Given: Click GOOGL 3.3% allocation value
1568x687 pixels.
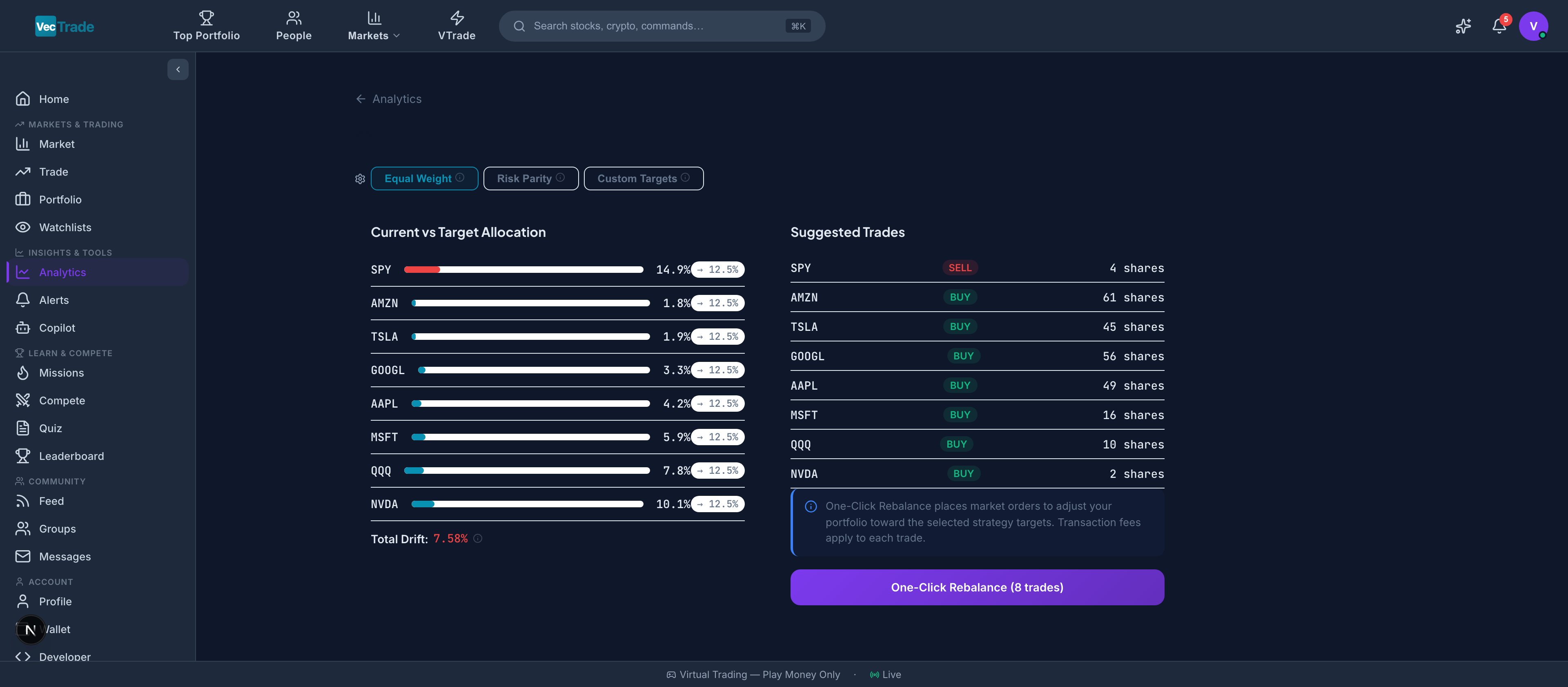Looking at the screenshot, I should [x=676, y=370].
